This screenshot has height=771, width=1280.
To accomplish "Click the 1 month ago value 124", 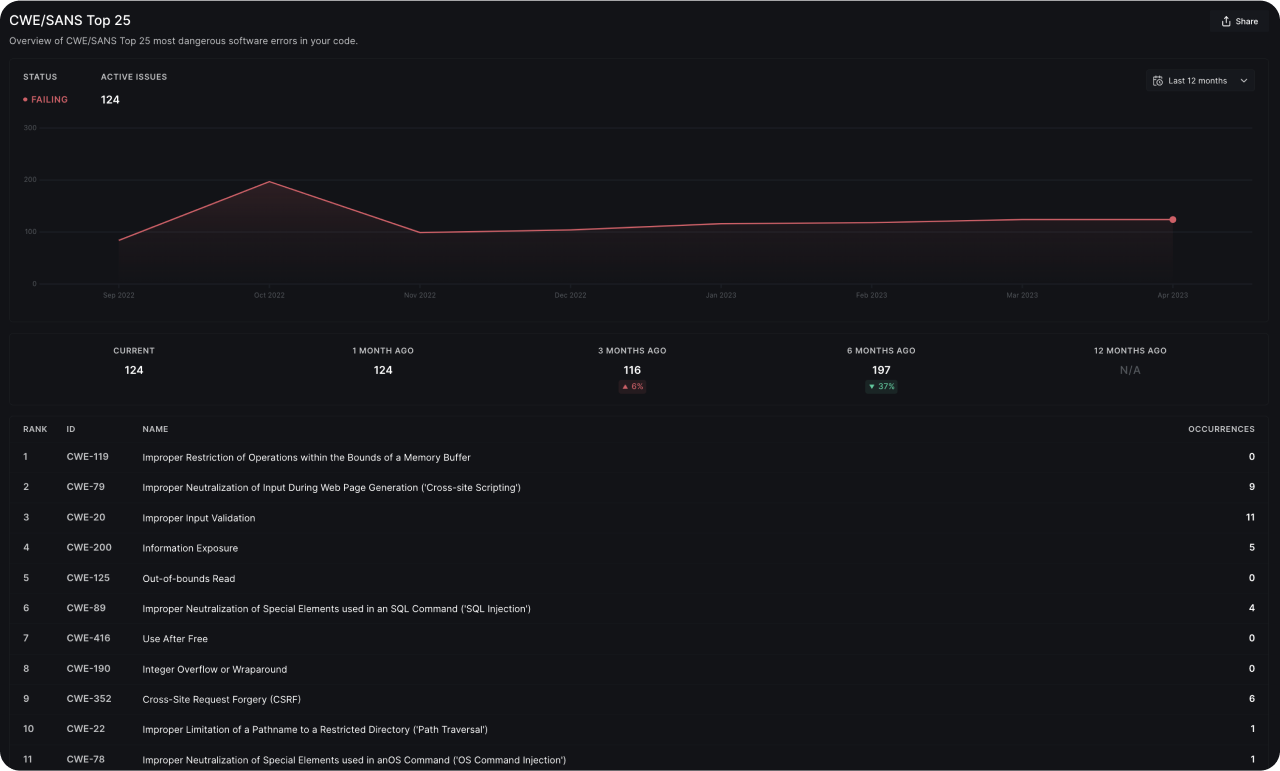I will click(383, 370).
